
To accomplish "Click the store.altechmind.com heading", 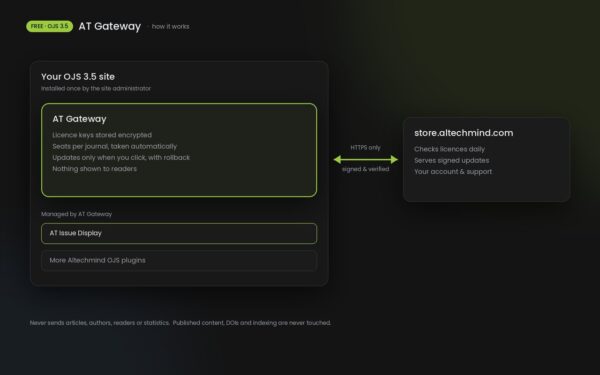I will point(463,133).
